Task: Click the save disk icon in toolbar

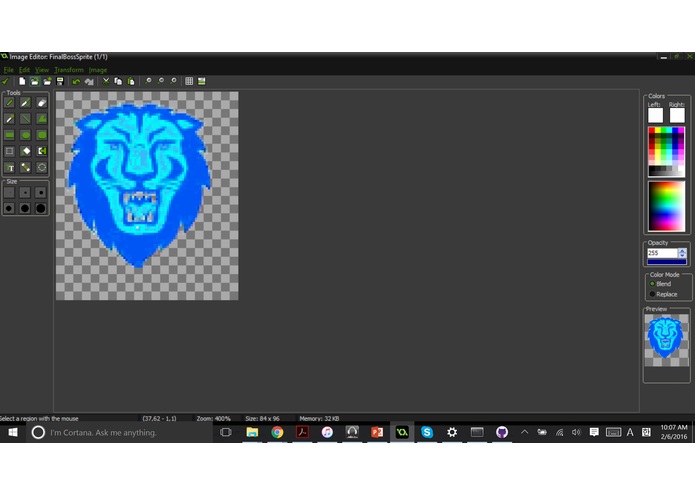Action: (60, 82)
